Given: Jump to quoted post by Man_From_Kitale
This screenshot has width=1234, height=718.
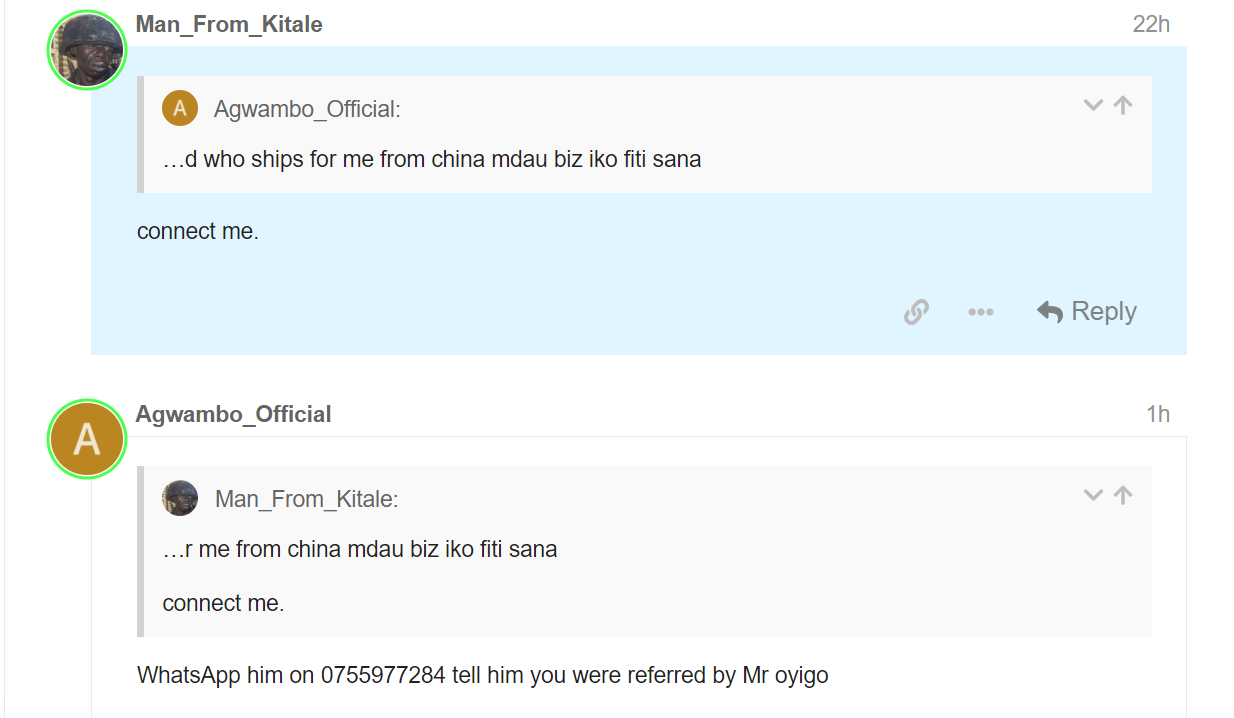Looking at the screenshot, I should pos(1123,495).
